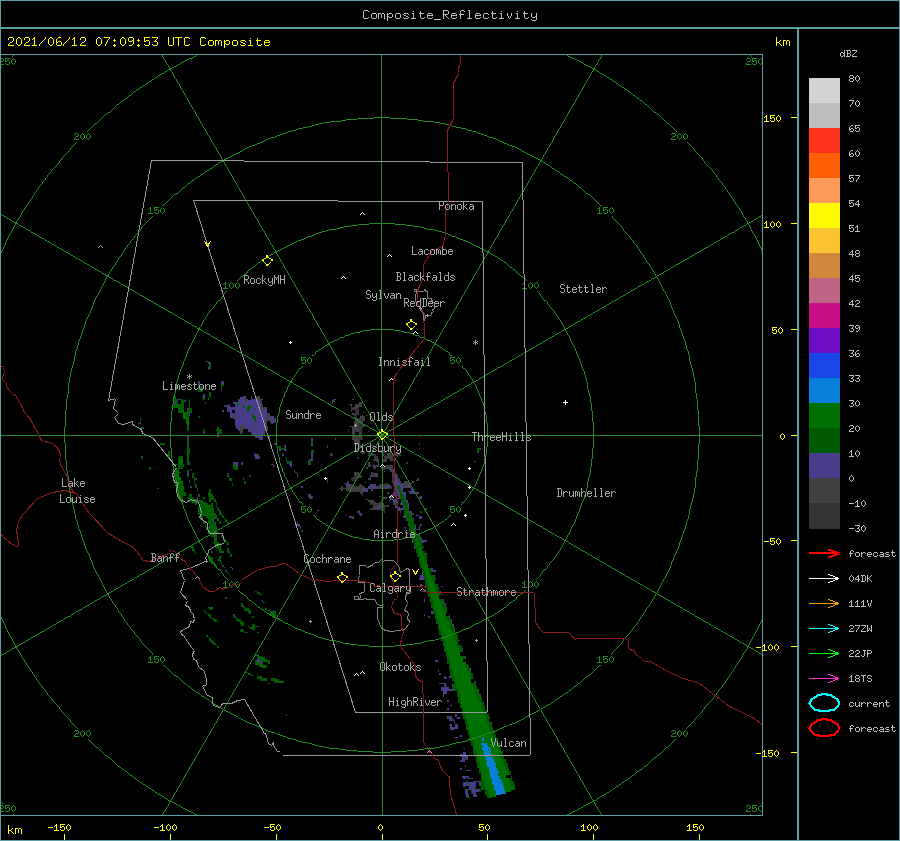The height and width of the screenshot is (841, 900).
Task: Select the 54 dBZ yellow swatch
Action: tap(824, 215)
